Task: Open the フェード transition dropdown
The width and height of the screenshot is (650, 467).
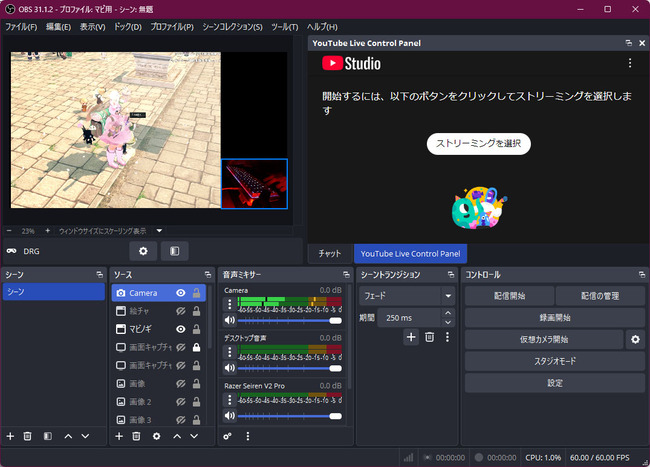Action: (407, 296)
